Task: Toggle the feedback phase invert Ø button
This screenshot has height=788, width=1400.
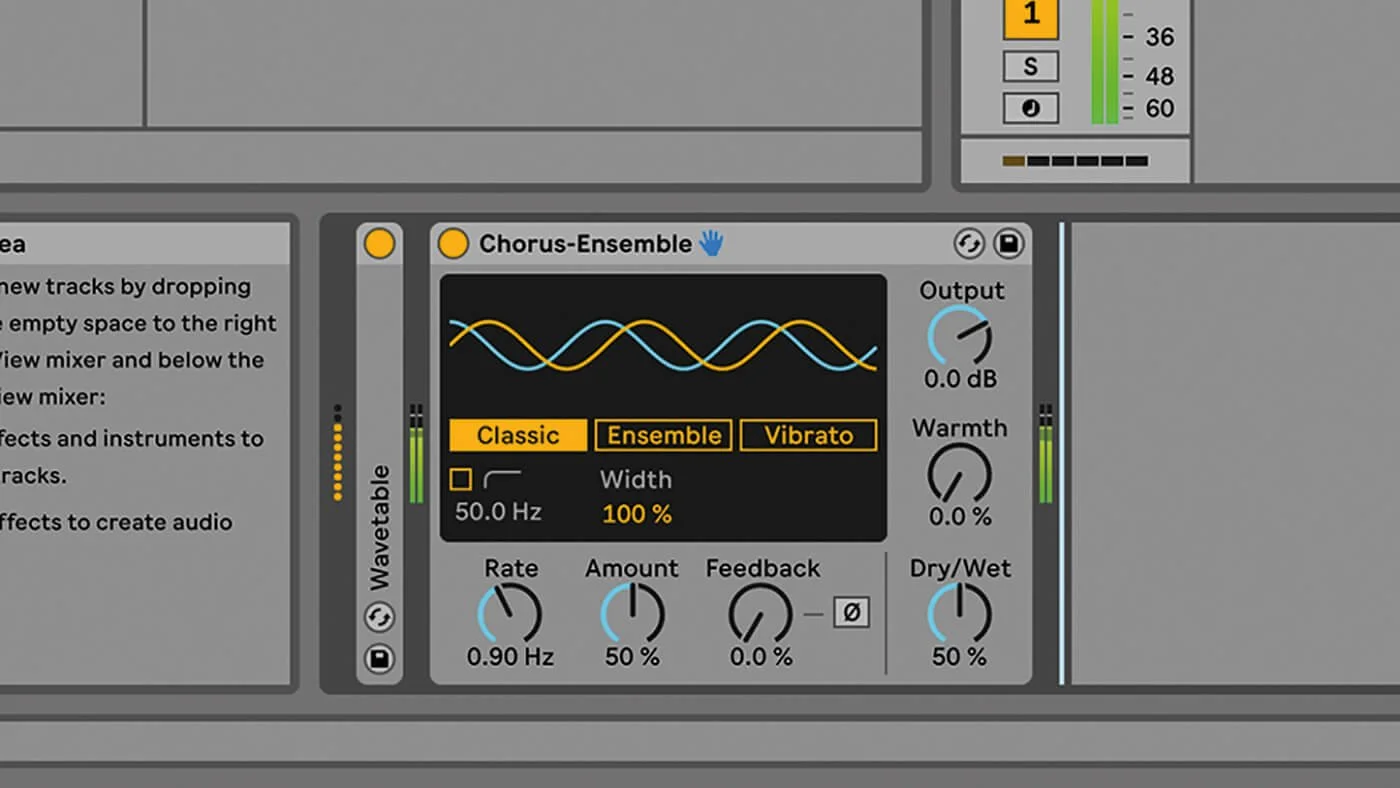Action: point(851,612)
